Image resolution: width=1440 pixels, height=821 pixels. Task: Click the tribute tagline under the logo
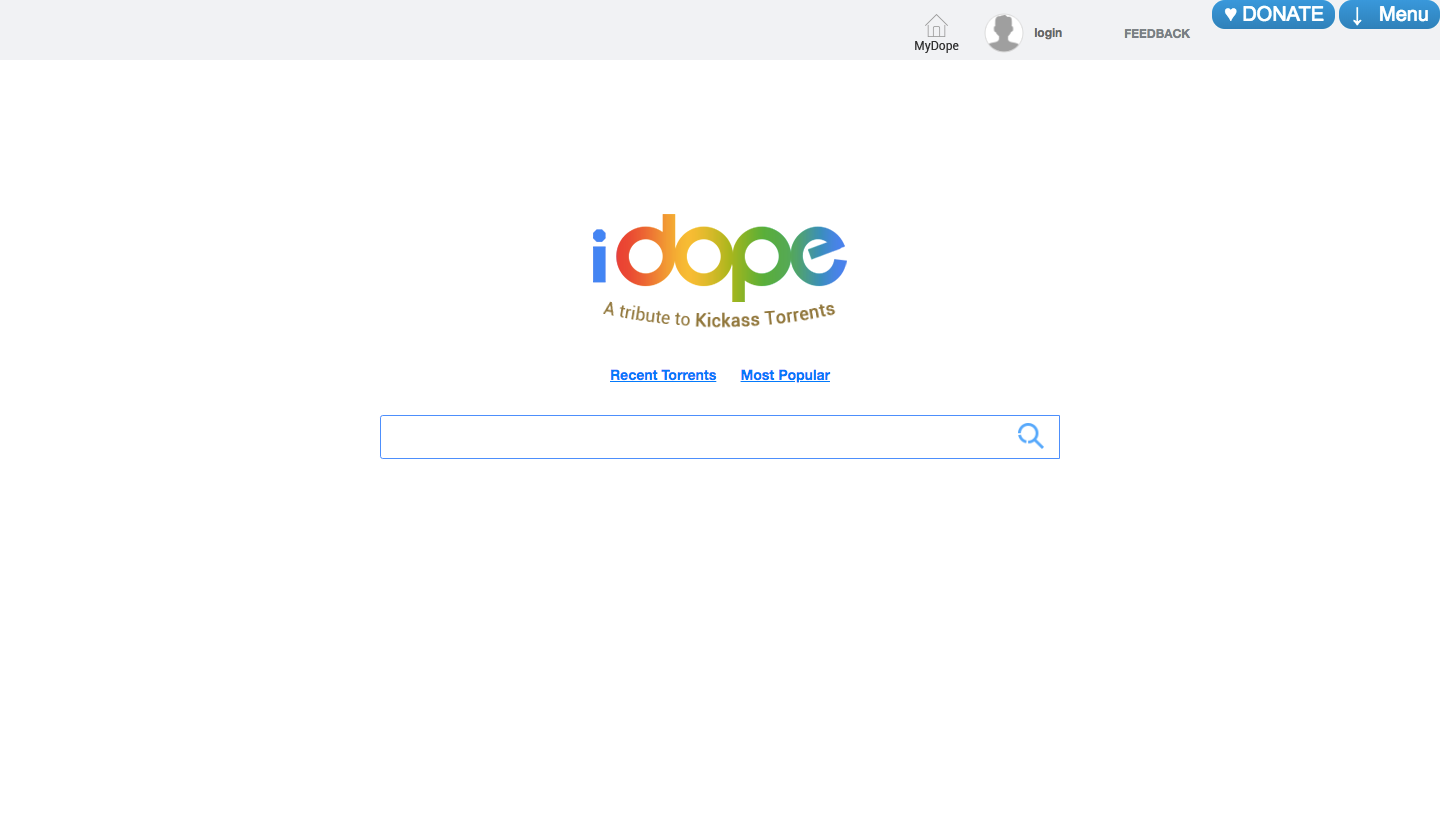[x=719, y=315]
